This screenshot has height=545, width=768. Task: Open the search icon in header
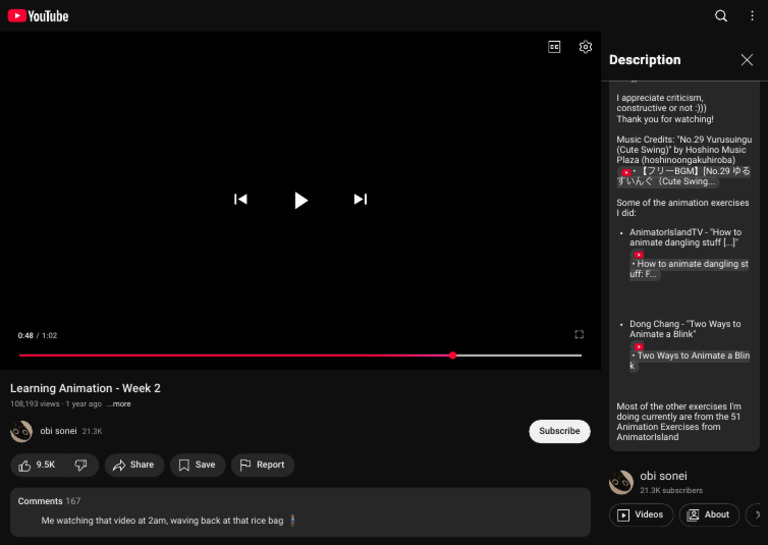coord(720,16)
